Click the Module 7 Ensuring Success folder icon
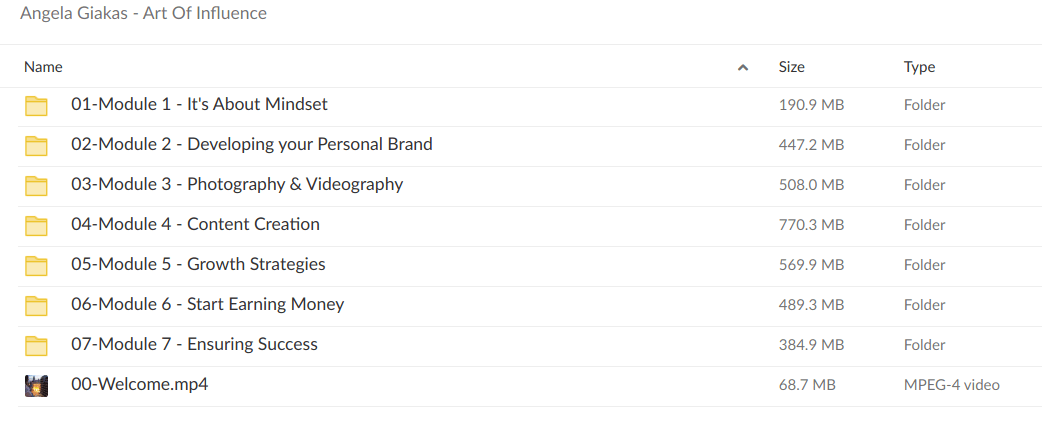 click(x=37, y=345)
